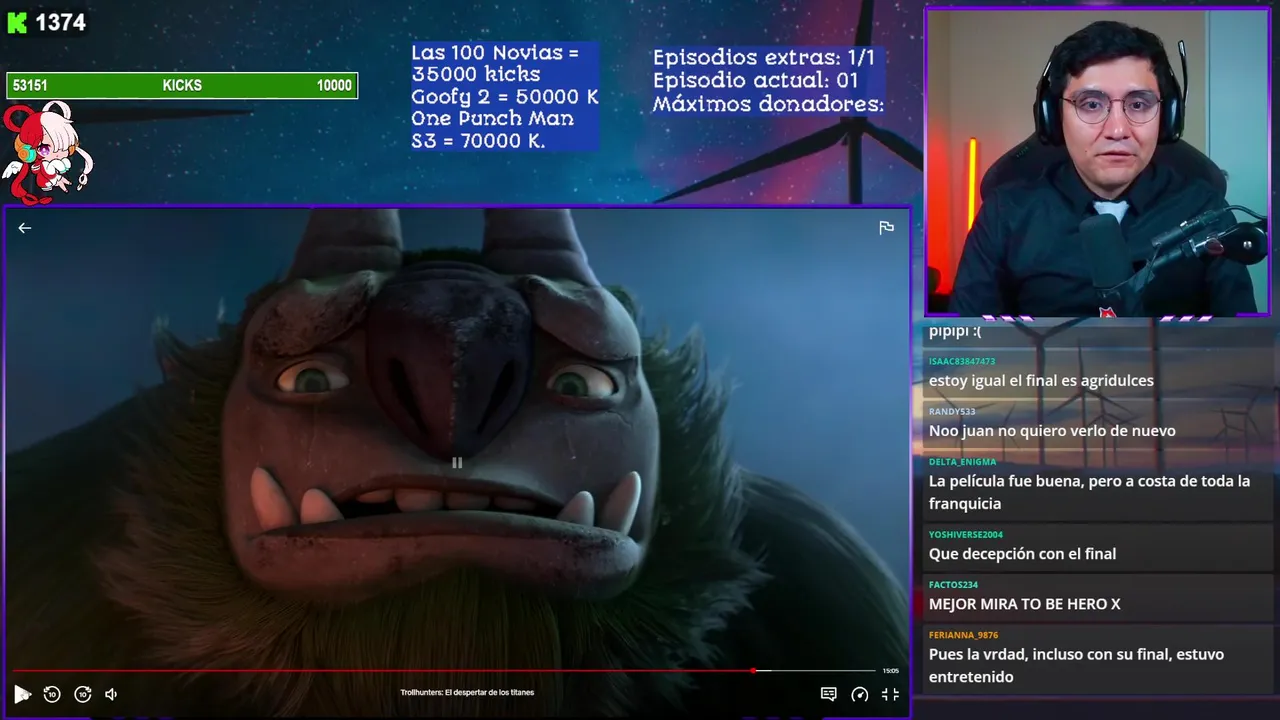Screen dimensions: 1280x720
Task: Click the message 'Noo juan no quiero verlo de nuevo'
Action: (x=1052, y=431)
